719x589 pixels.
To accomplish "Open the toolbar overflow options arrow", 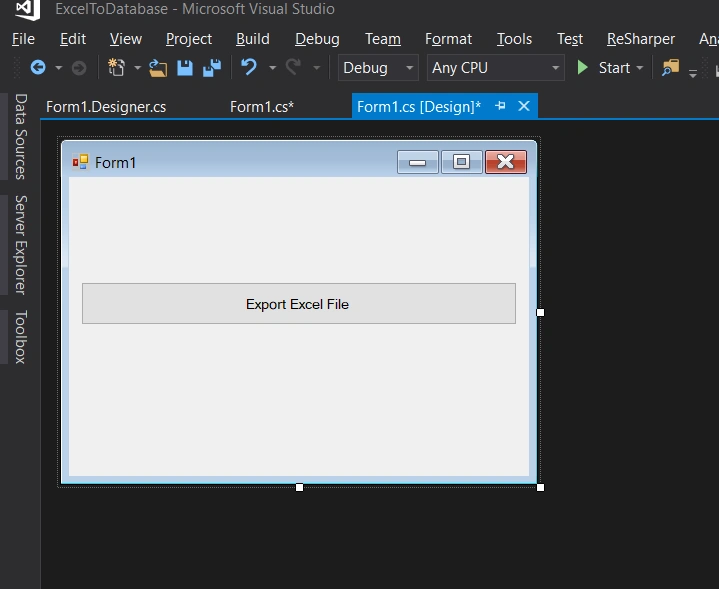I will (x=693, y=73).
